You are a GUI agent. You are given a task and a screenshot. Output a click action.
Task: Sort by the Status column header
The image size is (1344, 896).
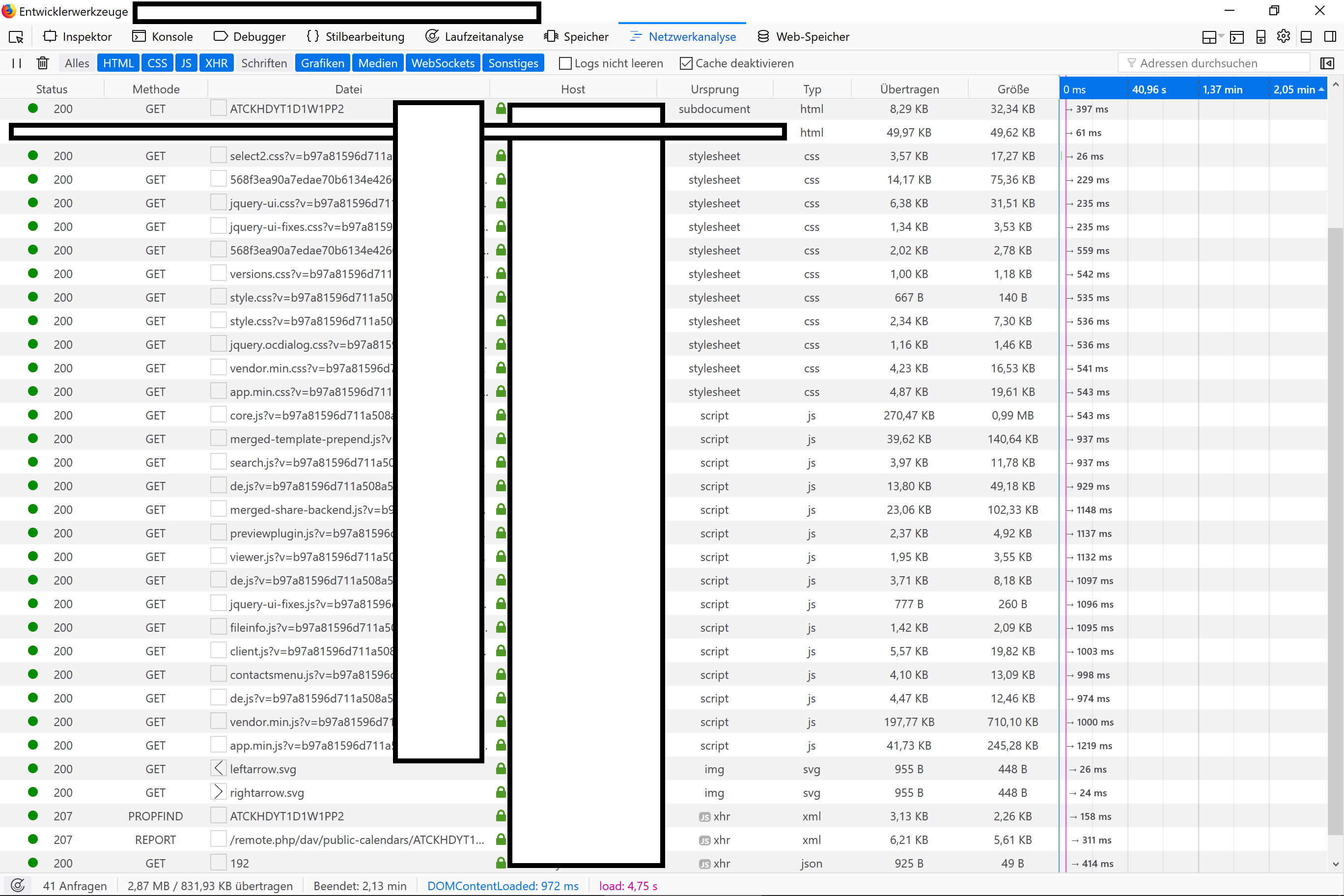click(52, 89)
